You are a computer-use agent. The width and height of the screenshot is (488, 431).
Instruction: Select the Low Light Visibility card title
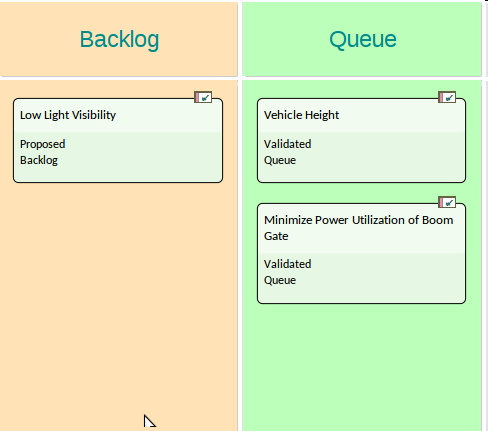pyautogui.click(x=68, y=115)
